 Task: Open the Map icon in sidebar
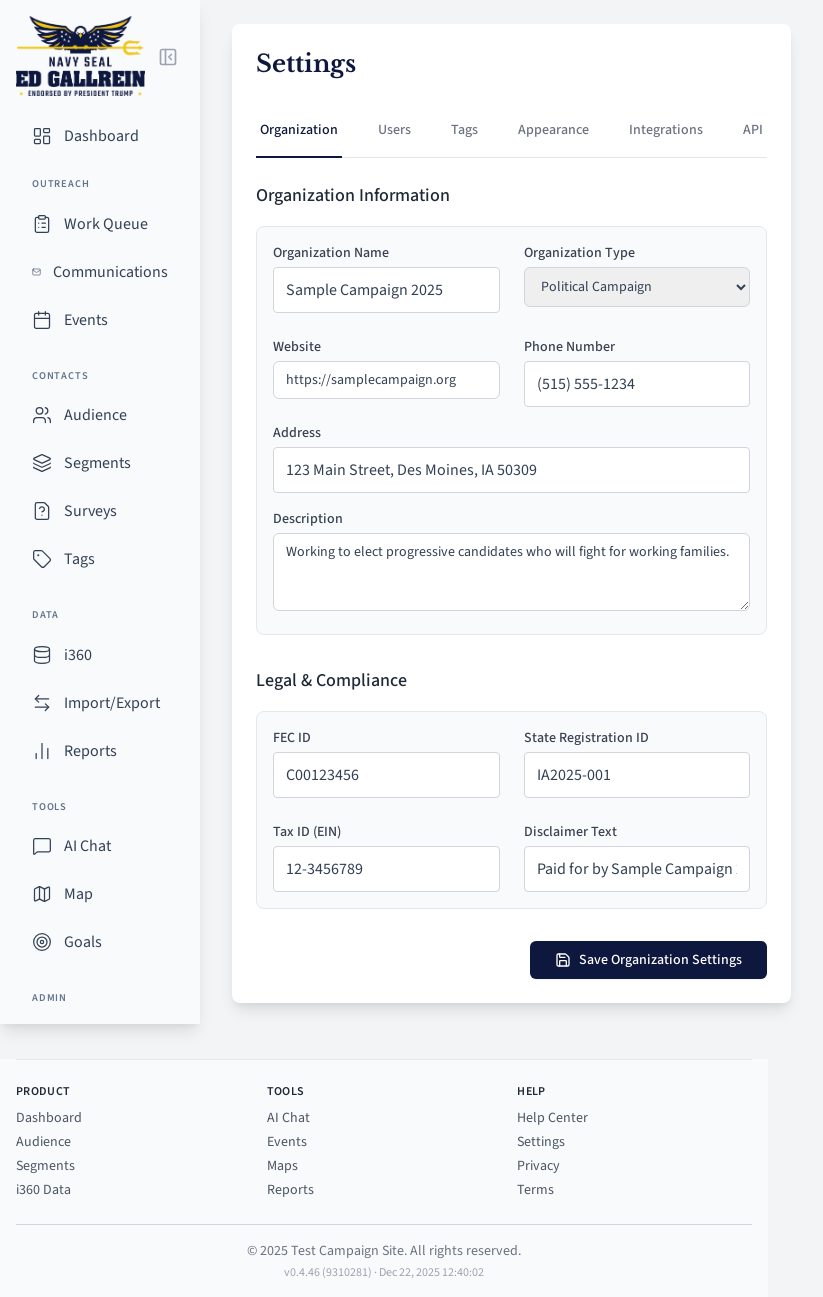(42, 894)
